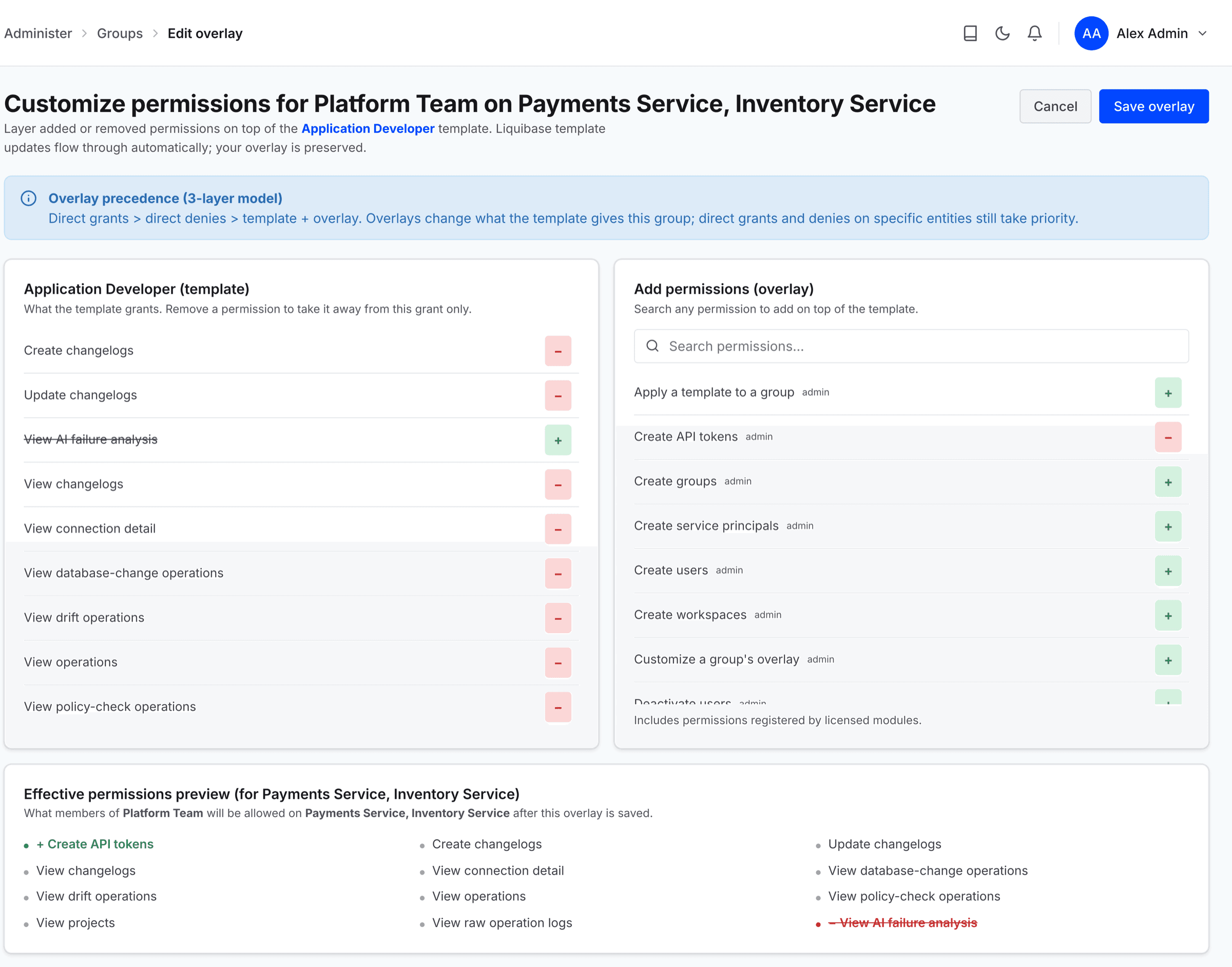Add Apply a template to a group
Image resolution: width=1232 pixels, height=967 pixels.
(x=1168, y=393)
